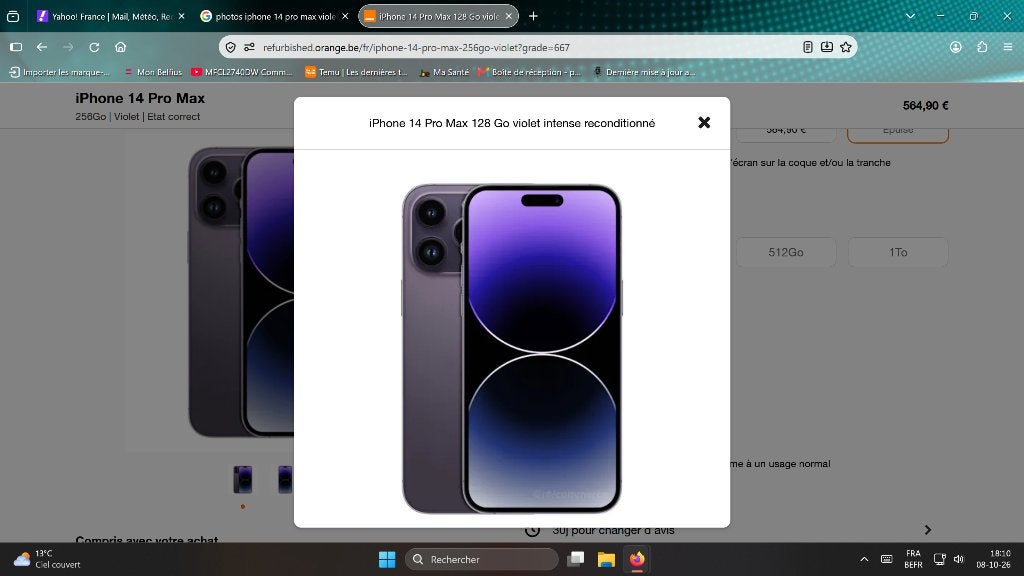Screen dimensions: 1024x576
Task: Open site permissions icon in address bar
Action: point(249,47)
